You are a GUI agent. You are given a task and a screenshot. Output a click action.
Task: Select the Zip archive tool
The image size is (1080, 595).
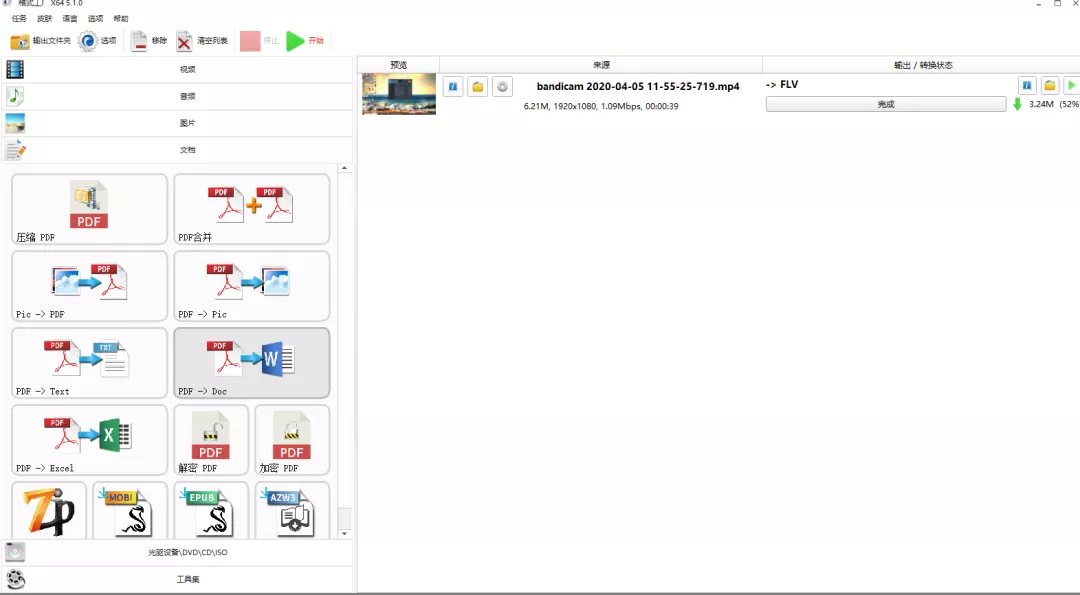pyautogui.click(x=49, y=510)
